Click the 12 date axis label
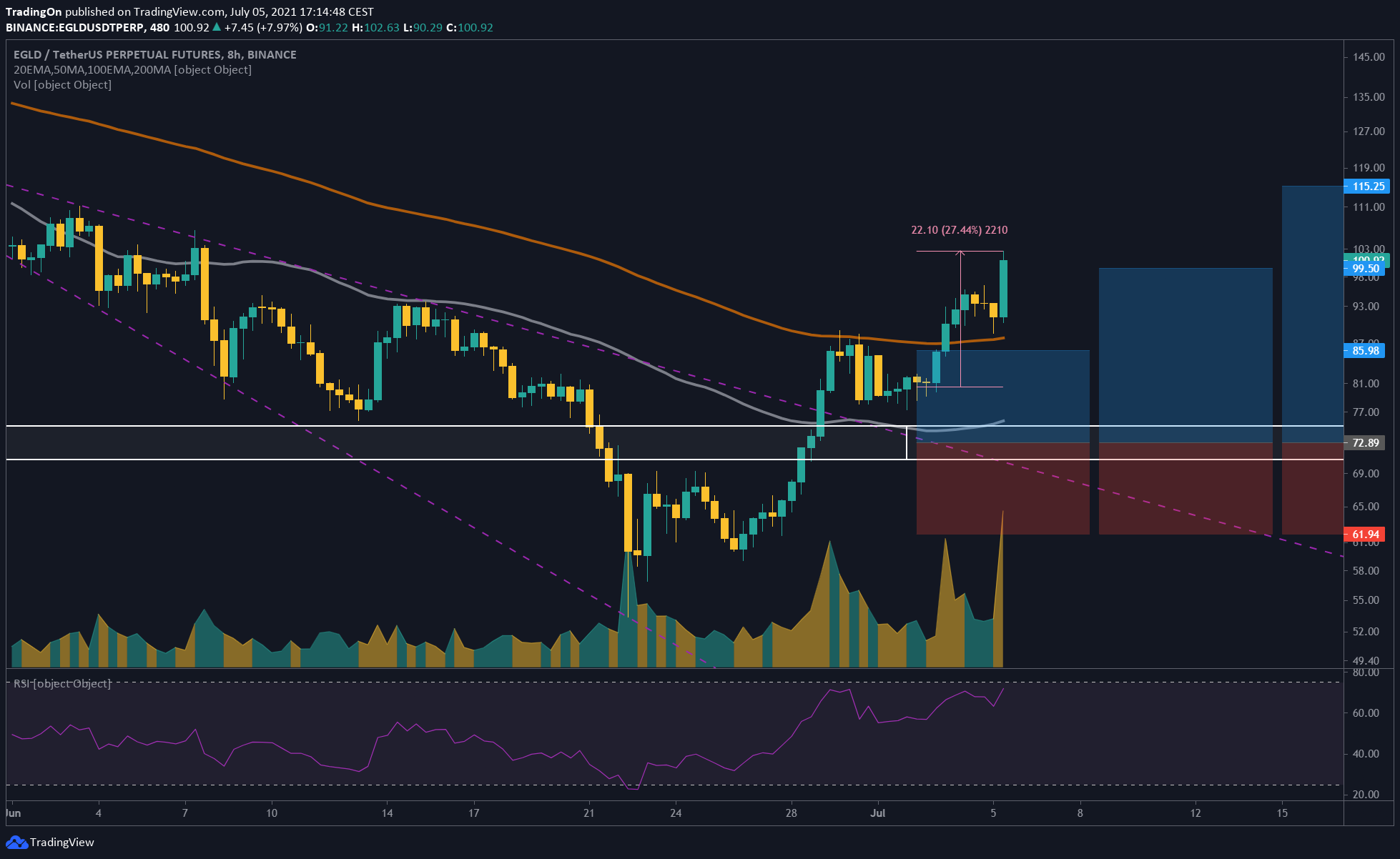Screen dimensions: 1400x859 point(1196,813)
